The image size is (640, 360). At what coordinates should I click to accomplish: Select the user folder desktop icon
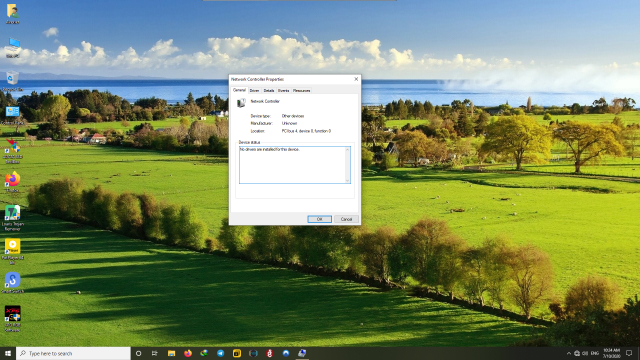pyautogui.click(x=13, y=13)
